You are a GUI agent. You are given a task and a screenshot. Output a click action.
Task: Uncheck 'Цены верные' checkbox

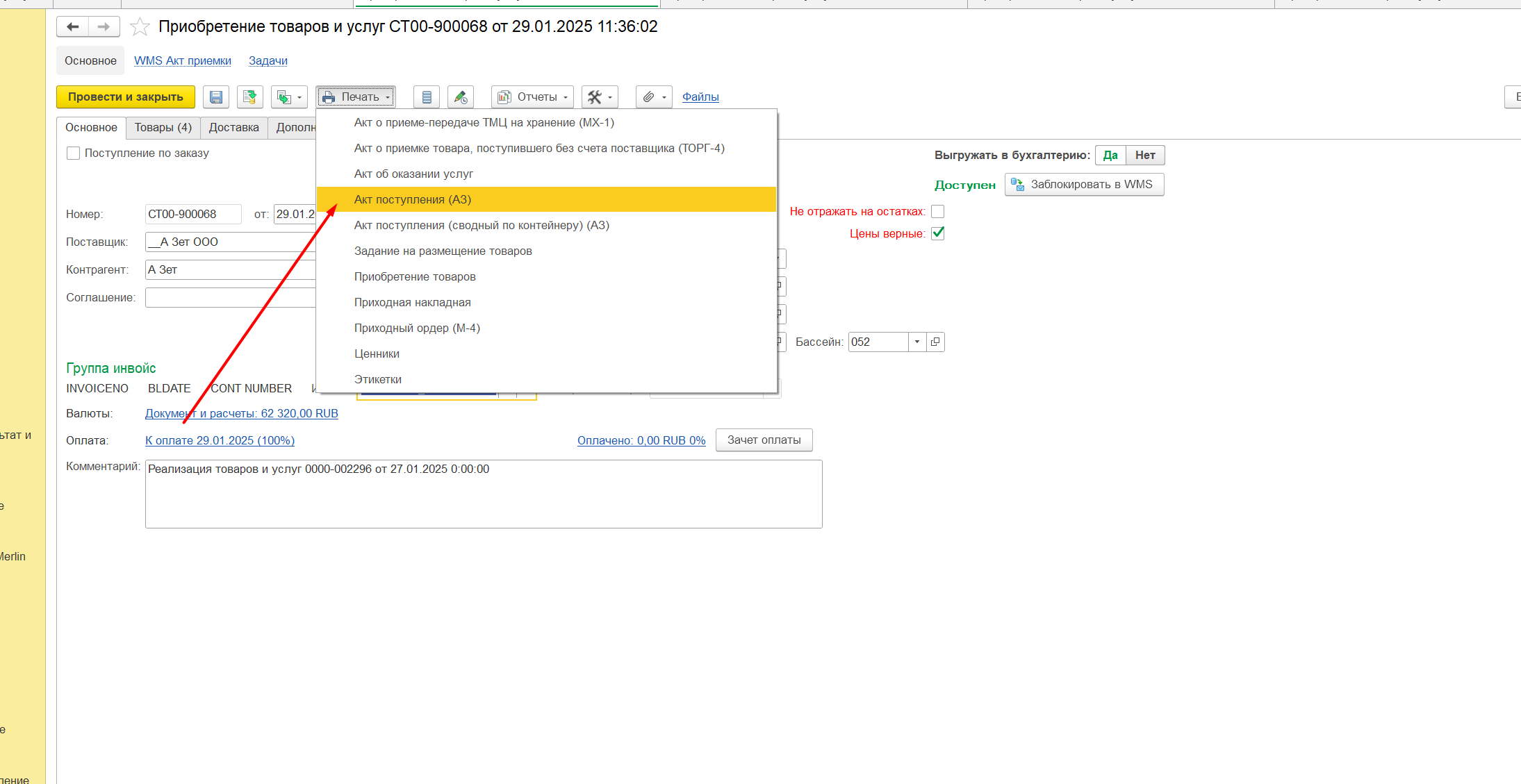[937, 233]
